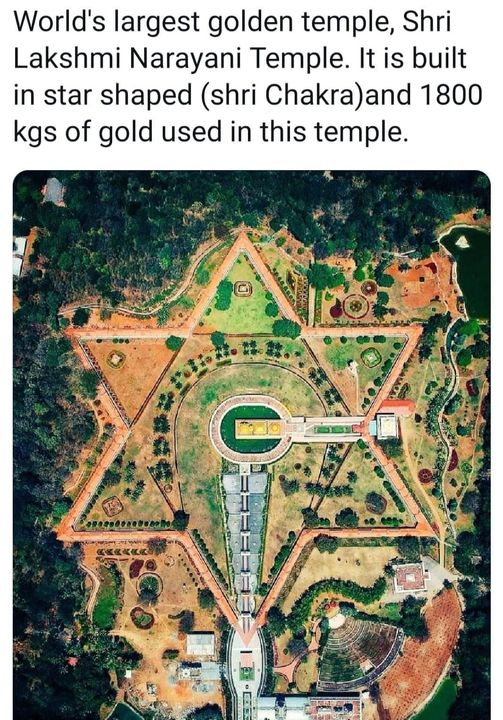
Task: Open the star-shaped temple aerial photo
Action: pos(251,445)
